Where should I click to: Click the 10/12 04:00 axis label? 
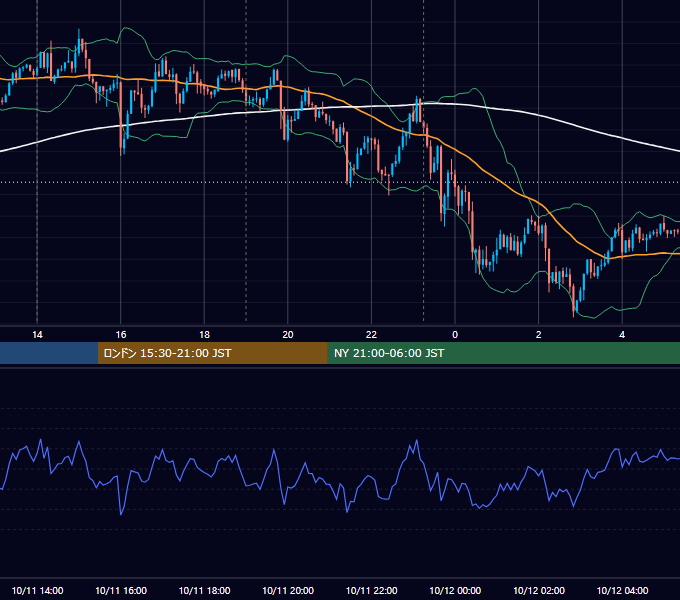(x=622, y=590)
